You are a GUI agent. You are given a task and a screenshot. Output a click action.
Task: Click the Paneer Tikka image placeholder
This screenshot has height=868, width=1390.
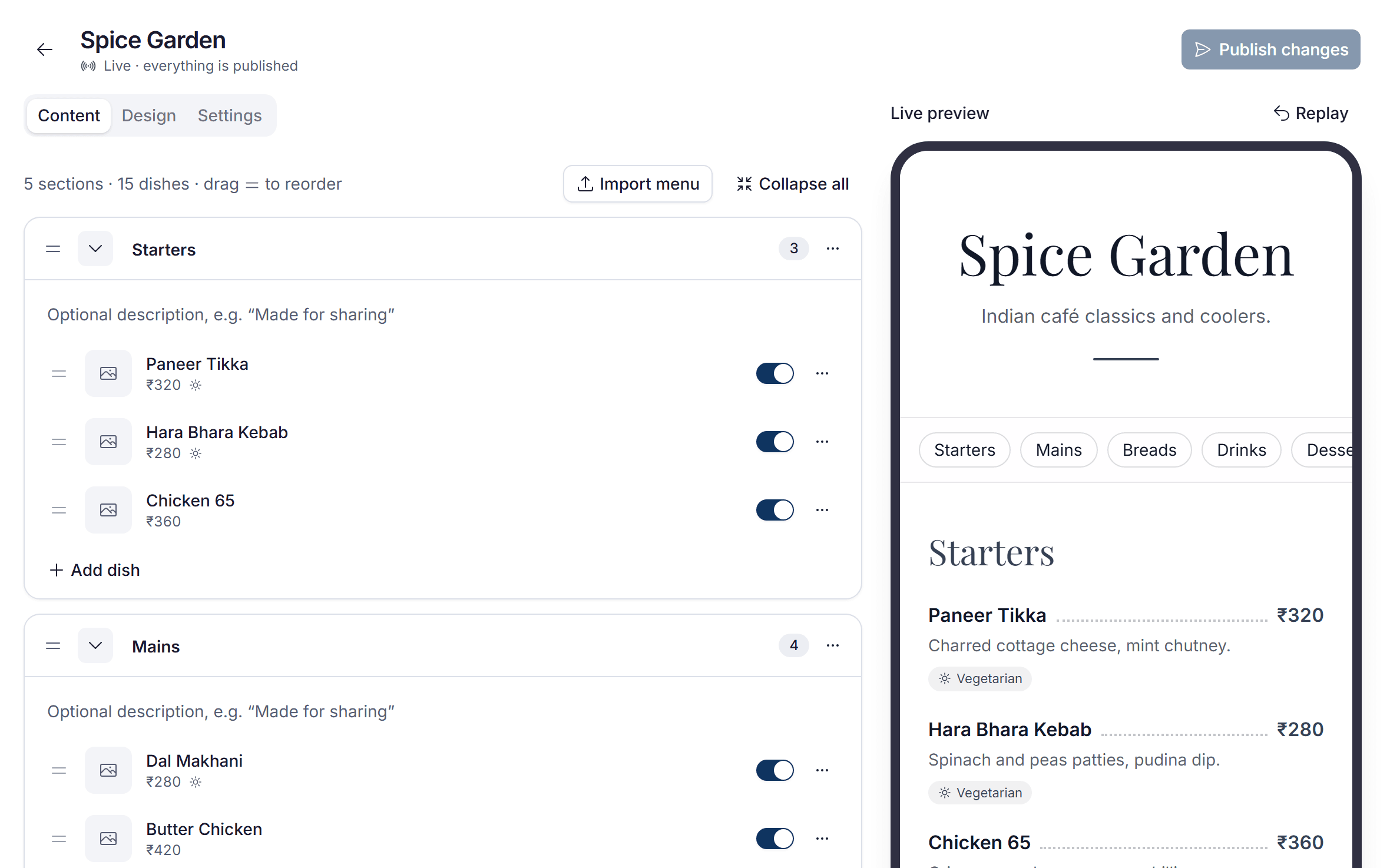click(108, 373)
